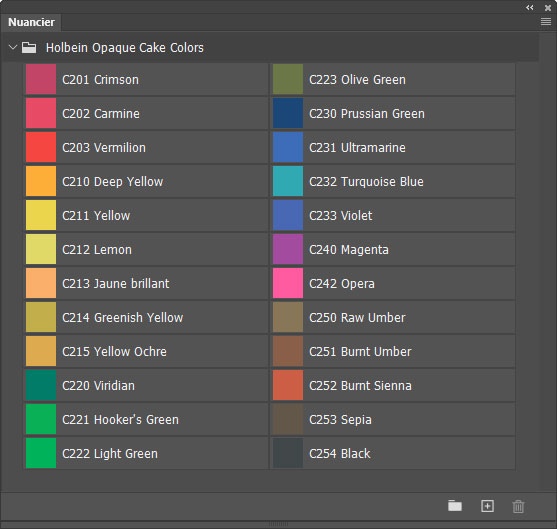Click the 'C240 Magenta' label text
The height and width of the screenshot is (529, 557).
pyautogui.click(x=349, y=250)
